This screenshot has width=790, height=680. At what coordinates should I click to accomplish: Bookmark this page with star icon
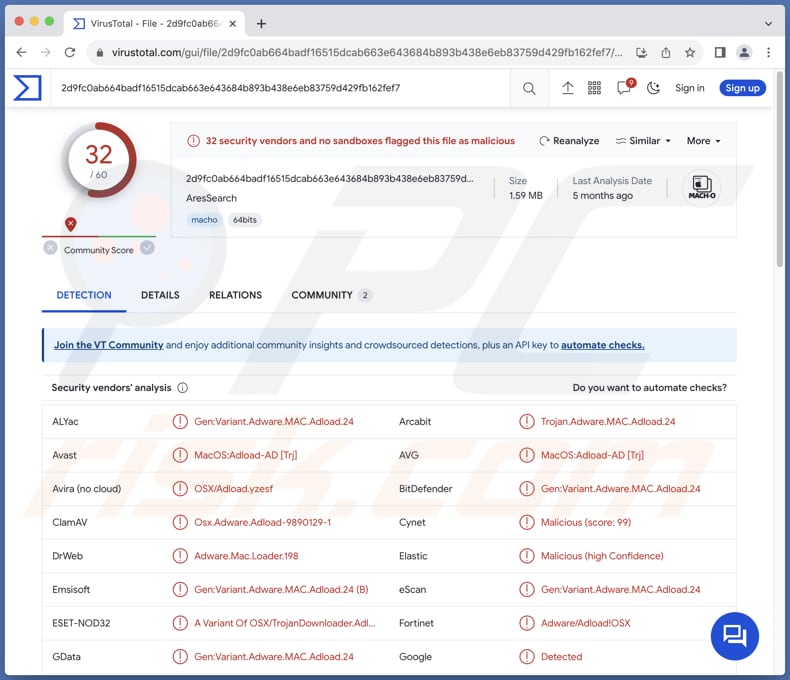pyautogui.click(x=690, y=52)
